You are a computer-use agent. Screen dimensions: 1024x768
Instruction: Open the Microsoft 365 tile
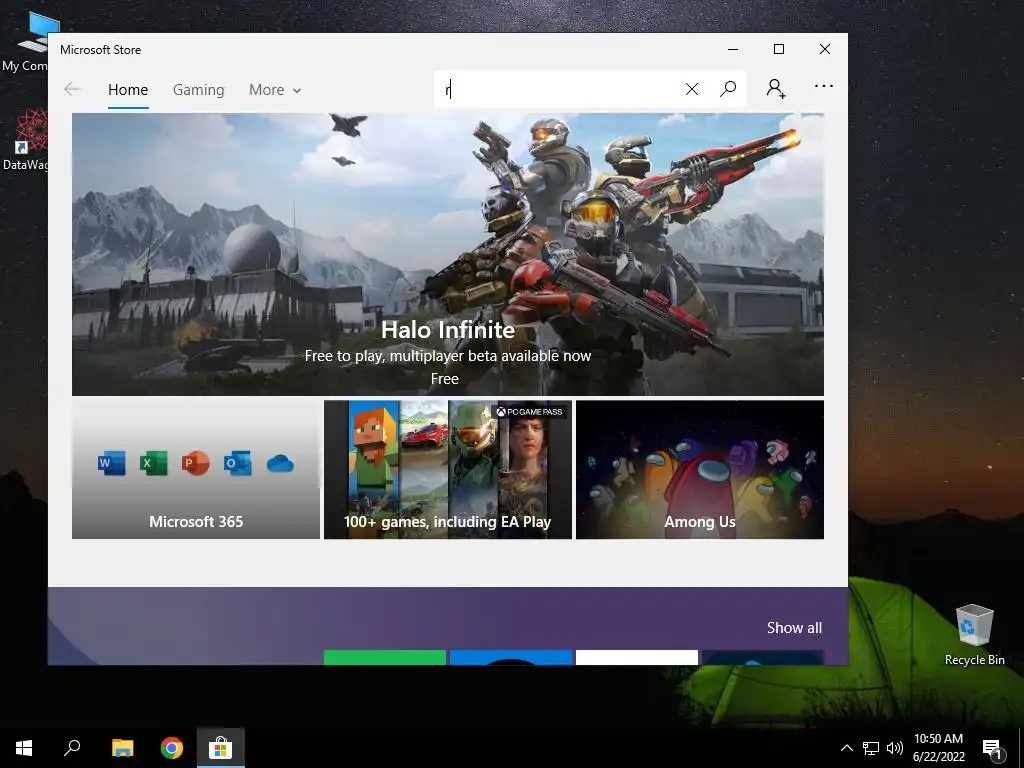[196, 470]
